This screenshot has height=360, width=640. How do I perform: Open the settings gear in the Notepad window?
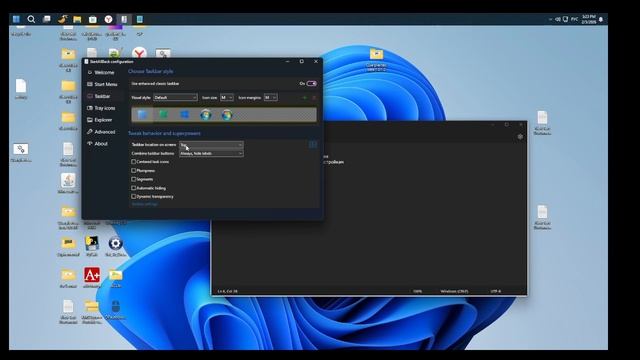(x=520, y=137)
